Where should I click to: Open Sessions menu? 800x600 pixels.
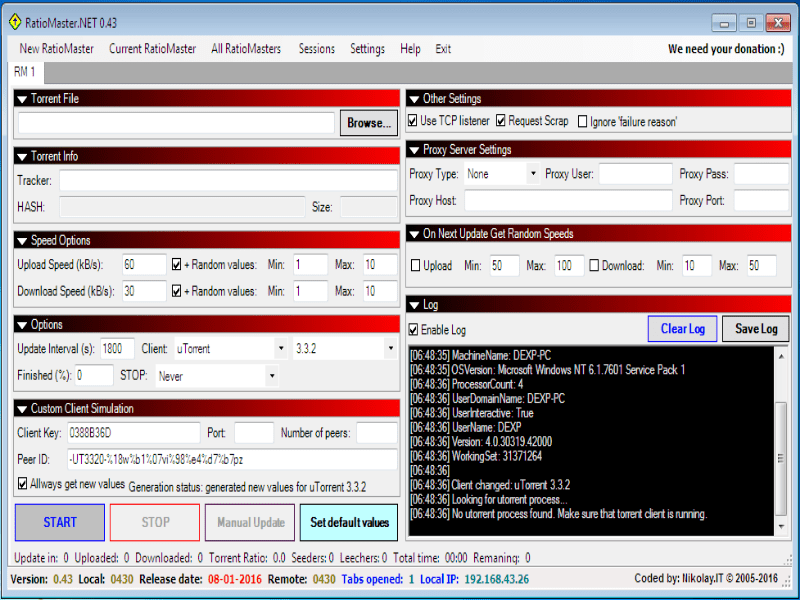point(317,49)
